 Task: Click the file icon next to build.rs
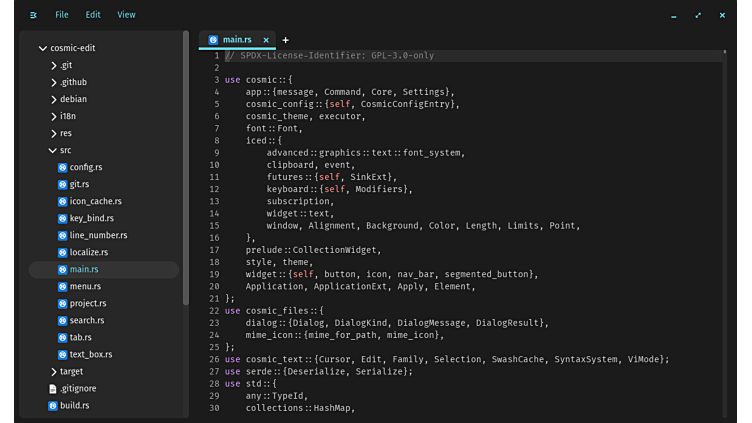tap(52, 406)
